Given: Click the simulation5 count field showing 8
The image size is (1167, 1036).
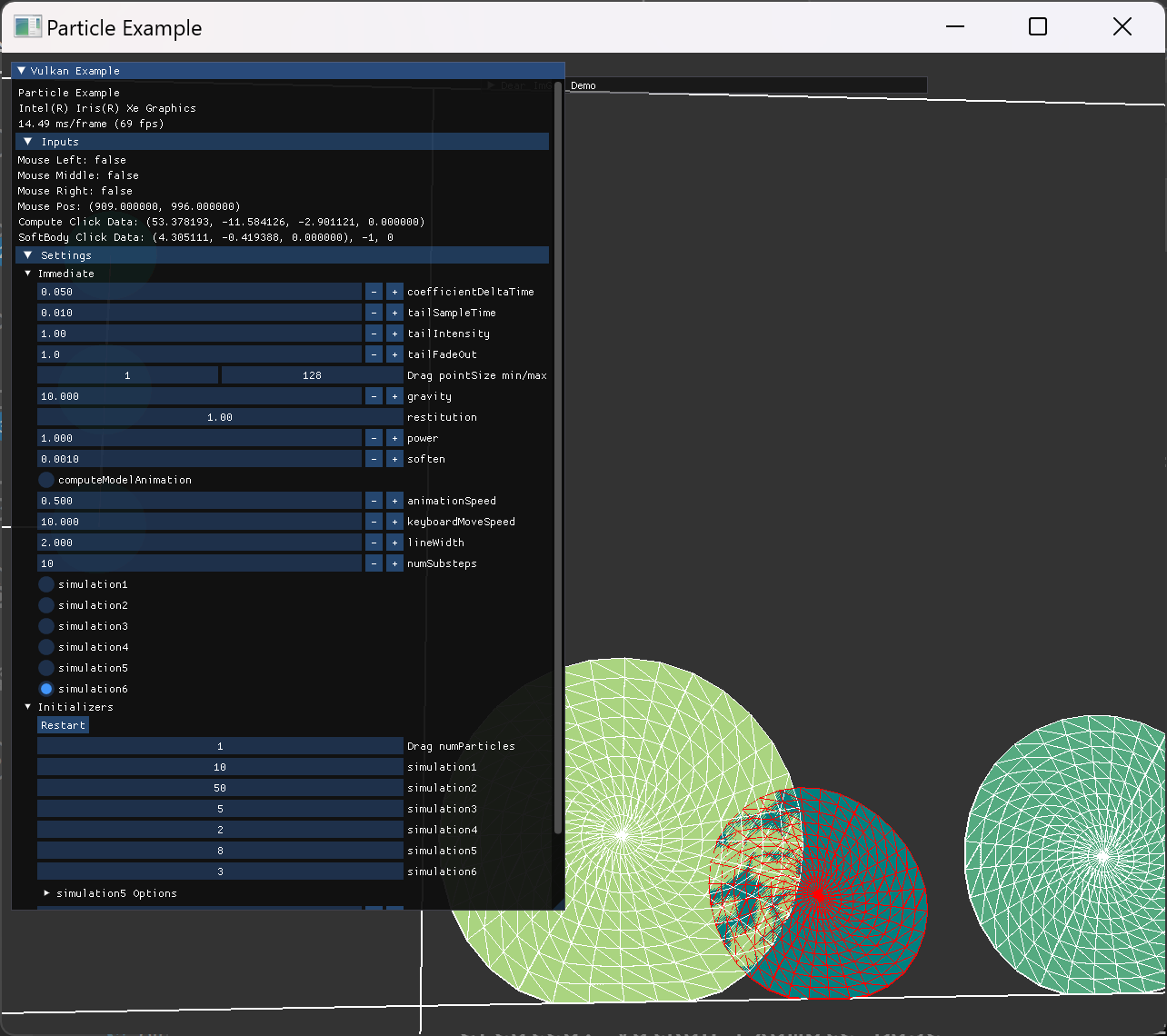Looking at the screenshot, I should tap(220, 851).
